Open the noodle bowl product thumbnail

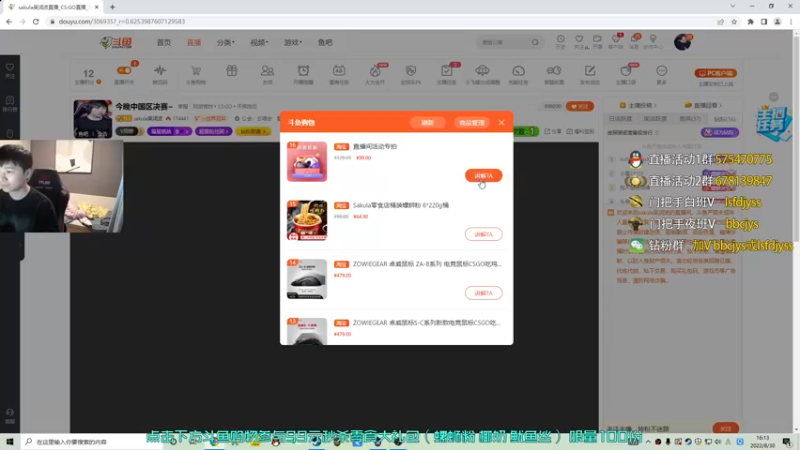[307, 220]
